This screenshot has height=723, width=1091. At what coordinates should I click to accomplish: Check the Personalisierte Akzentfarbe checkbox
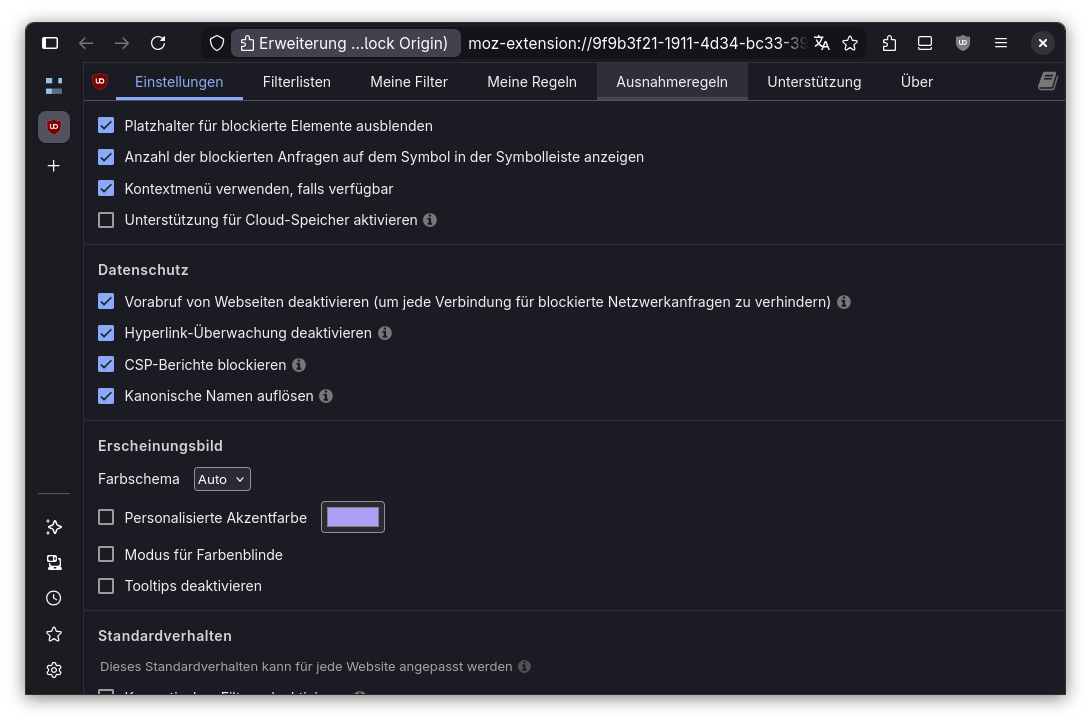tap(106, 517)
